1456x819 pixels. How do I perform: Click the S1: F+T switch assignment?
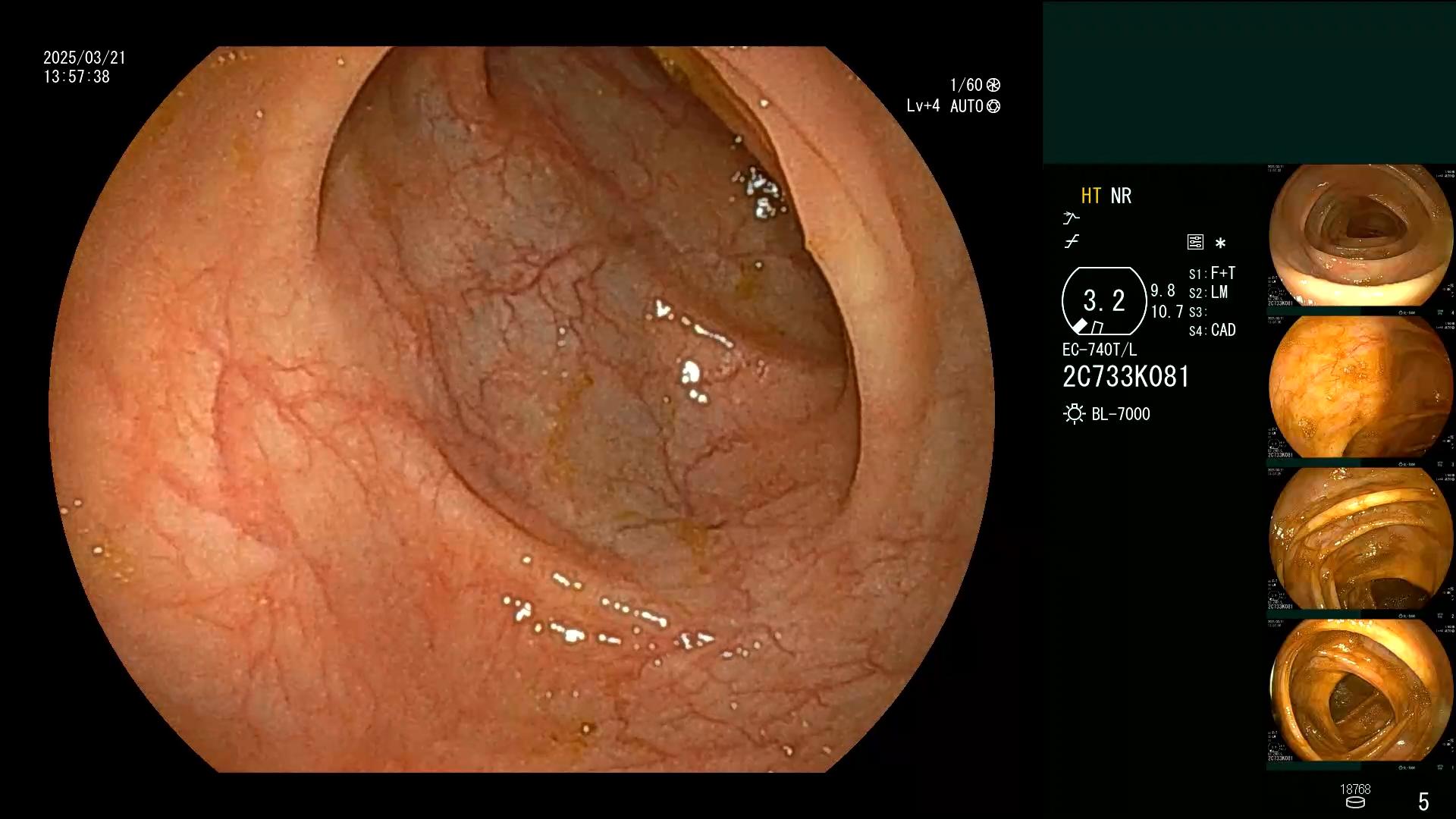1212,273
